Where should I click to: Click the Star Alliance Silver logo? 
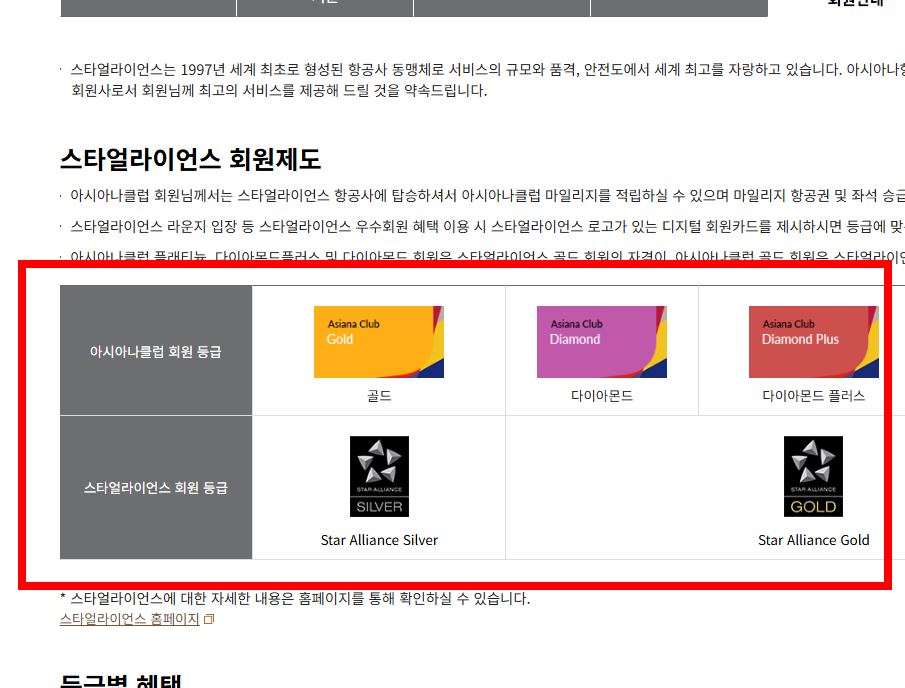coord(379,476)
